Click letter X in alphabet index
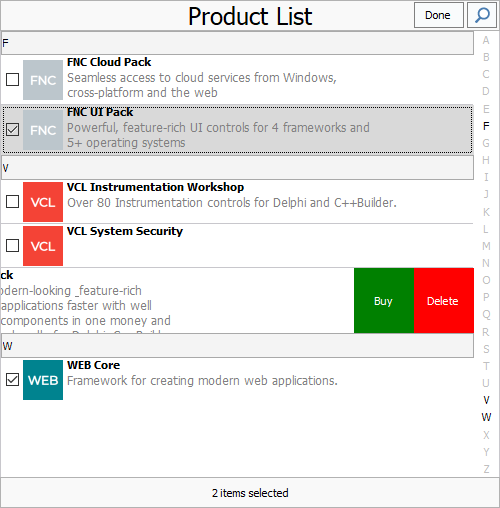Image resolution: width=500 pixels, height=508 pixels. tap(486, 435)
